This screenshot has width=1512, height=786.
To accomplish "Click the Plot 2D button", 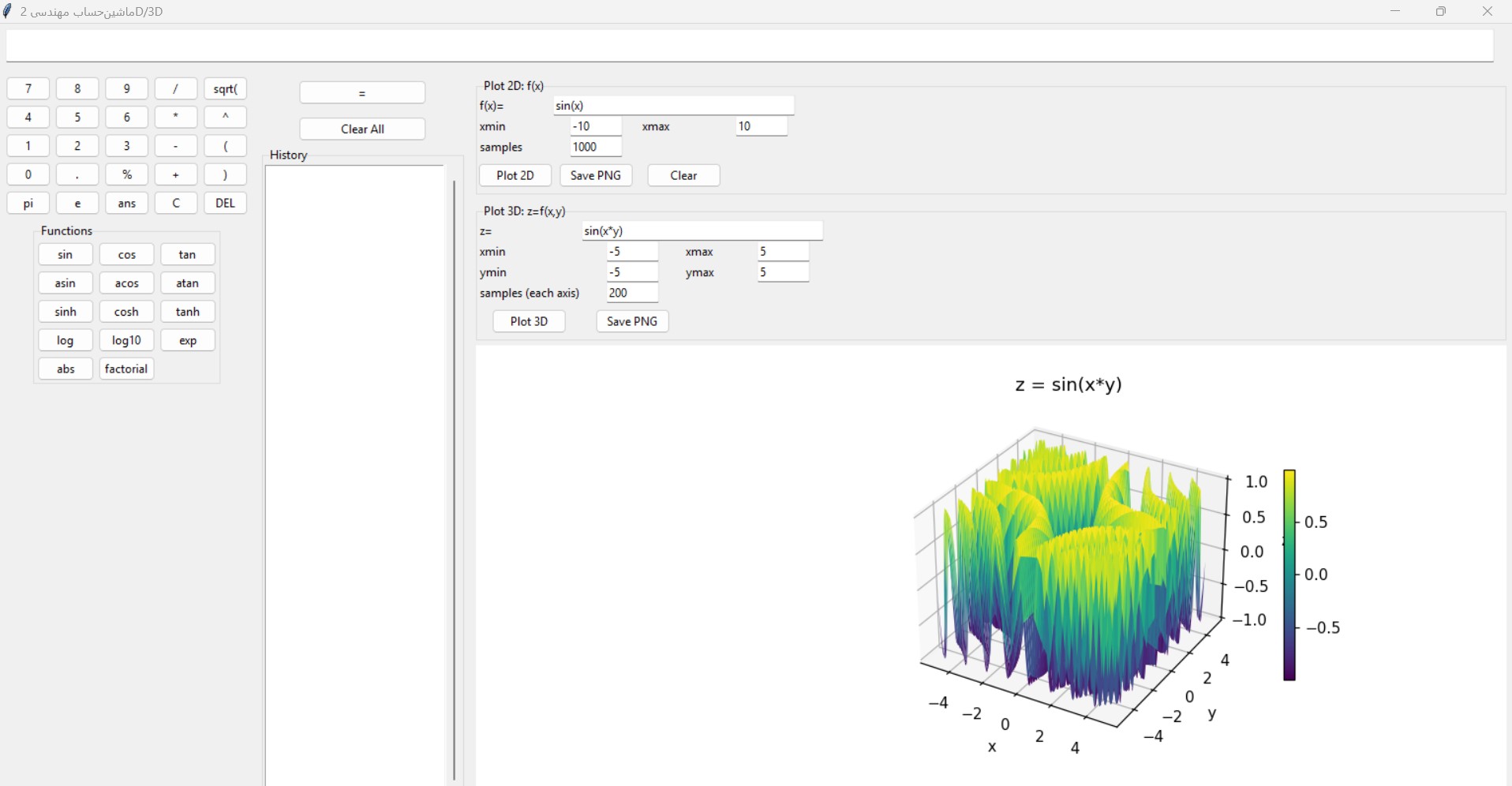I will (515, 175).
